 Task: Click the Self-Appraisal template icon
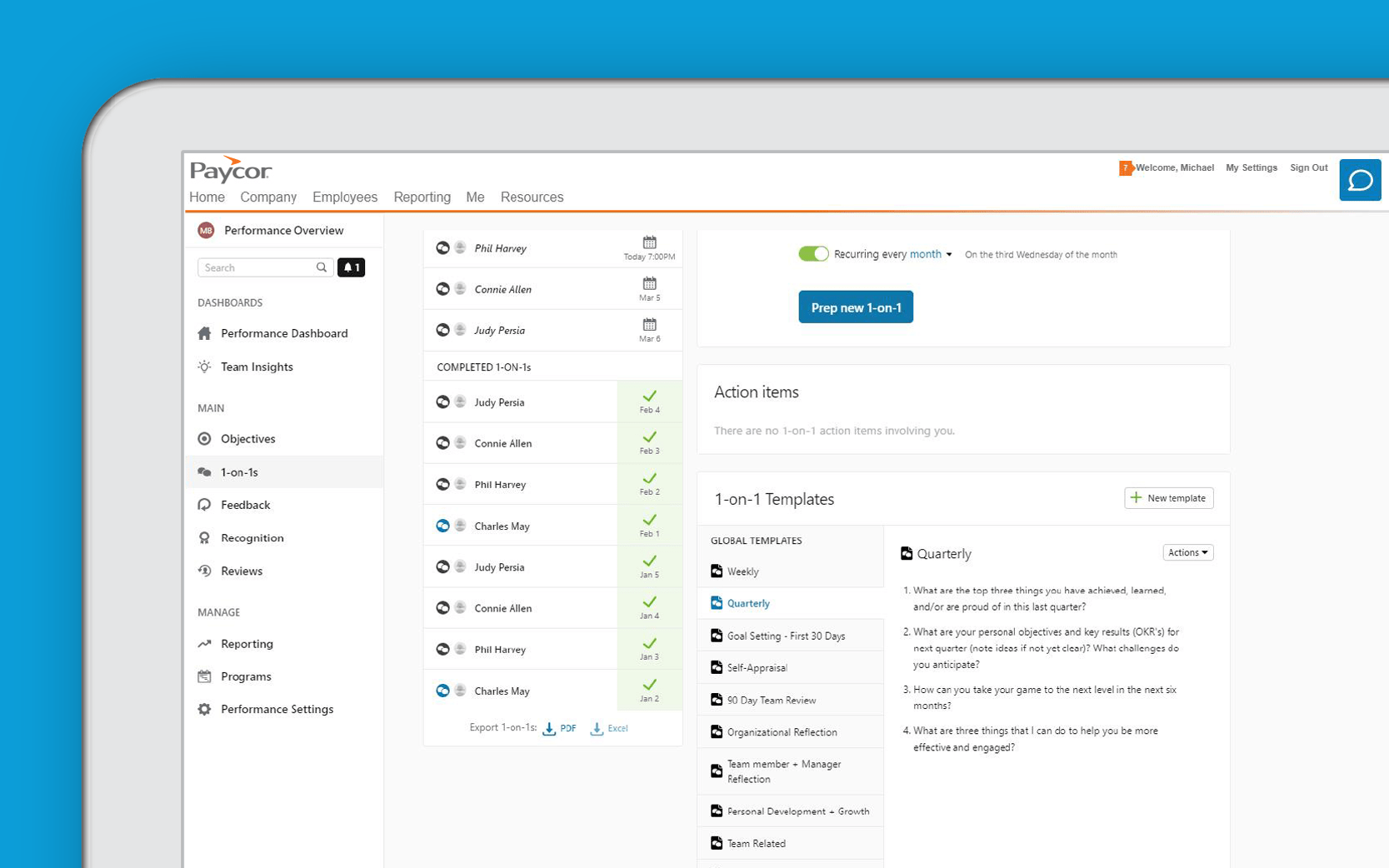pos(717,667)
